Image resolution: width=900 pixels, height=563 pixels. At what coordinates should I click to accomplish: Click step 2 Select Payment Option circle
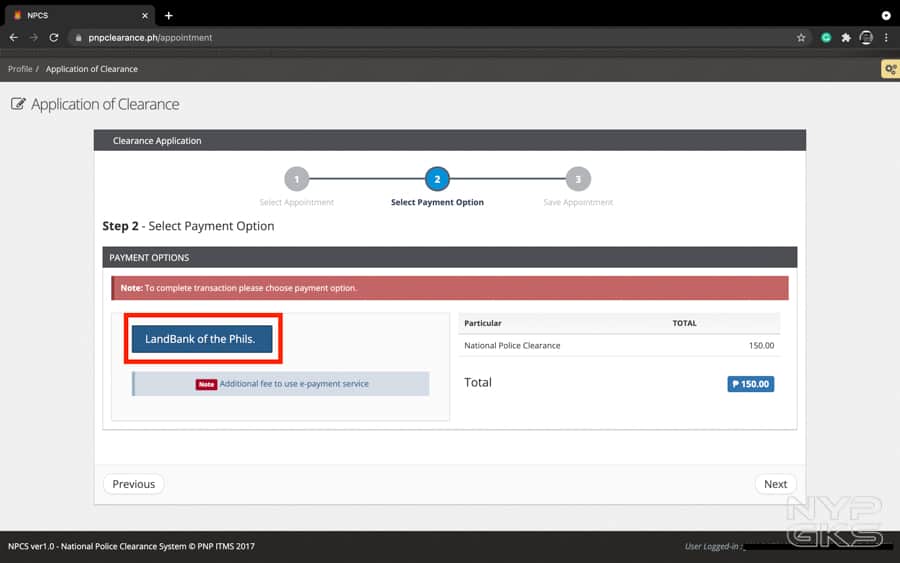click(437, 180)
